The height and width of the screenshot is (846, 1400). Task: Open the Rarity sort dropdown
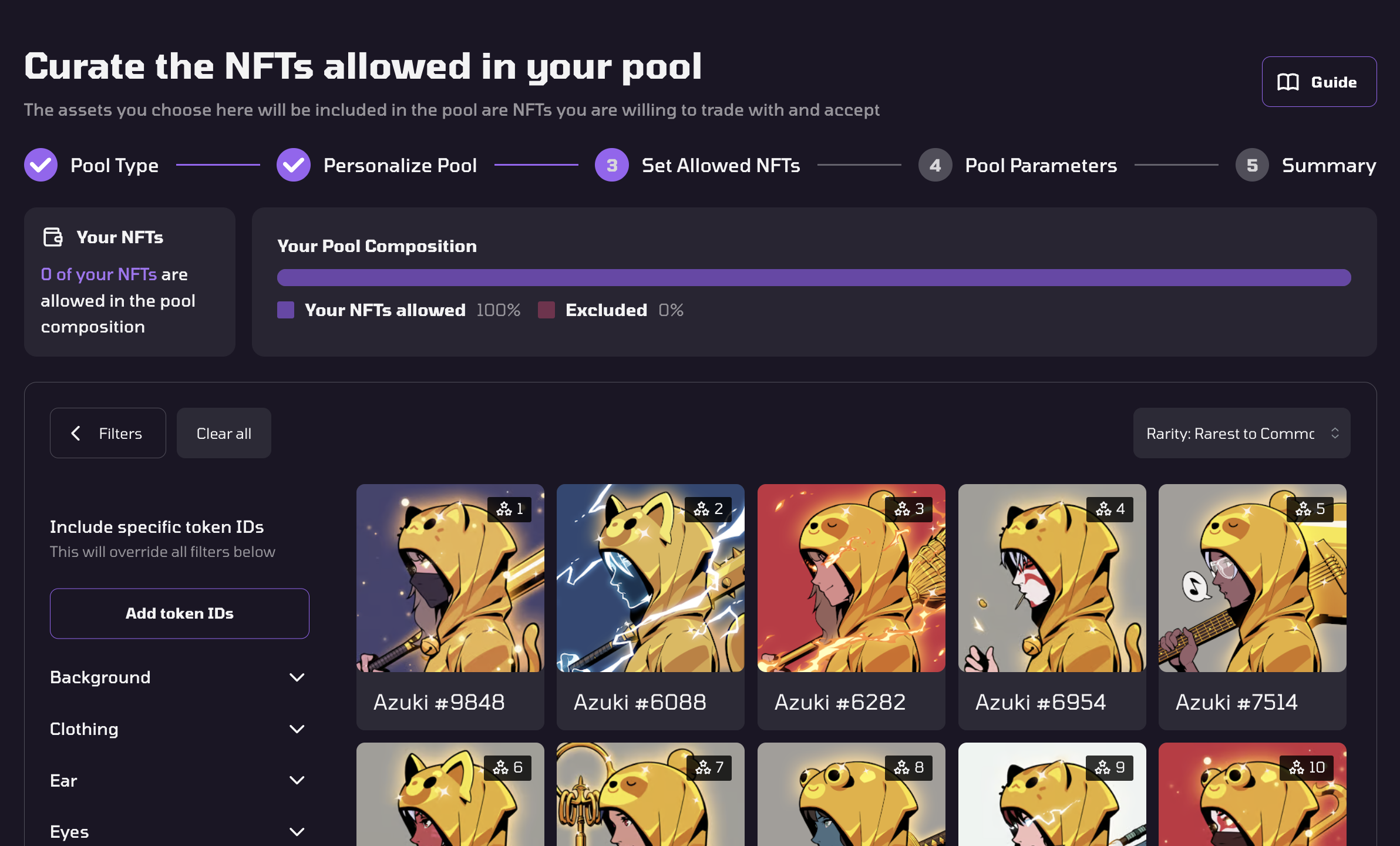[1241, 434]
